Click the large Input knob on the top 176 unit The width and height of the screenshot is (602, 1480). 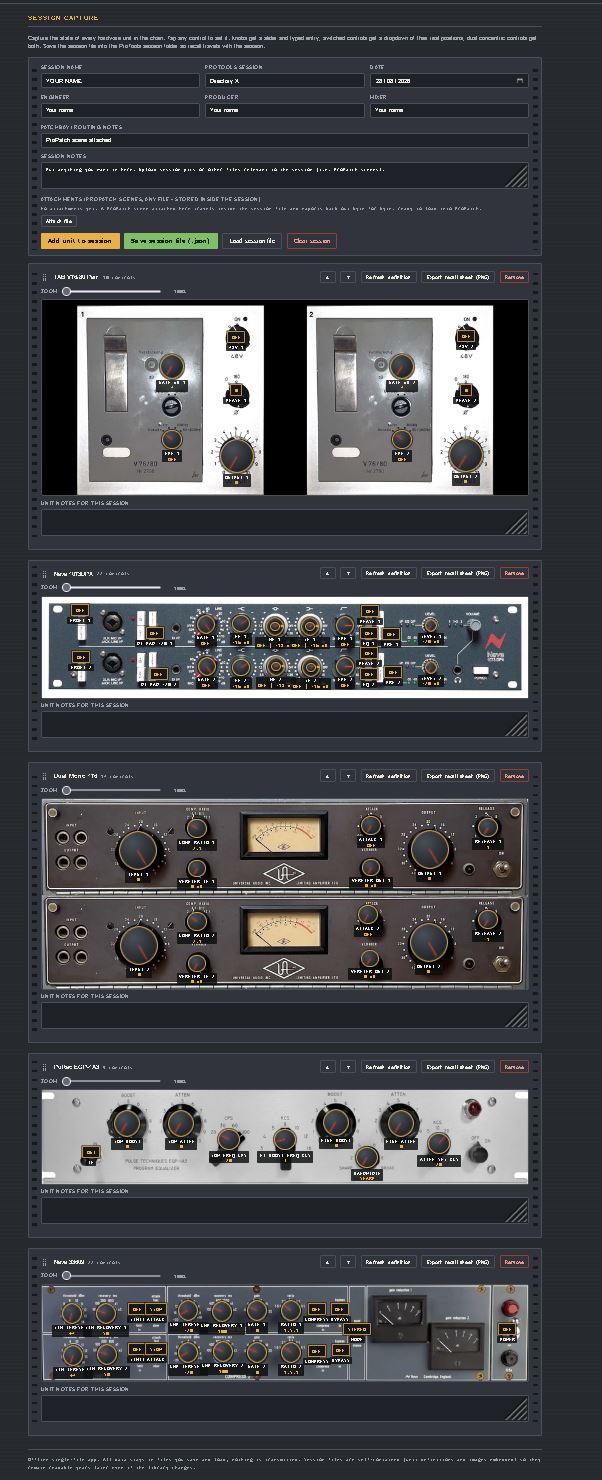137,852
